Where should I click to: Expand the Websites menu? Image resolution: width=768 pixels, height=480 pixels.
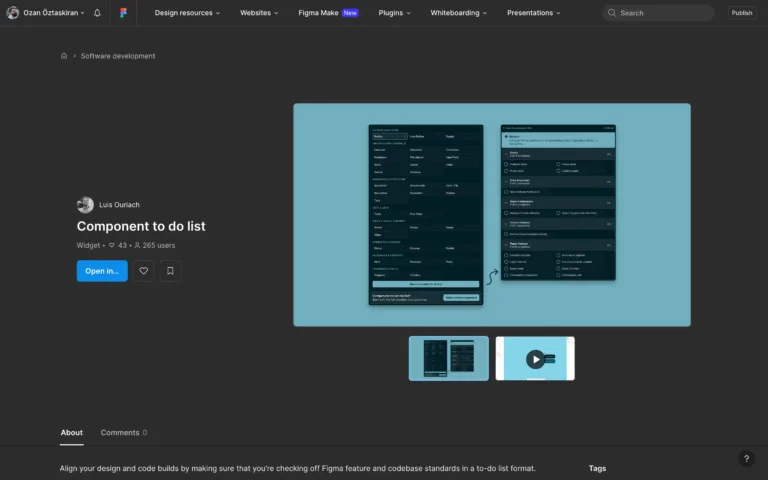259,13
